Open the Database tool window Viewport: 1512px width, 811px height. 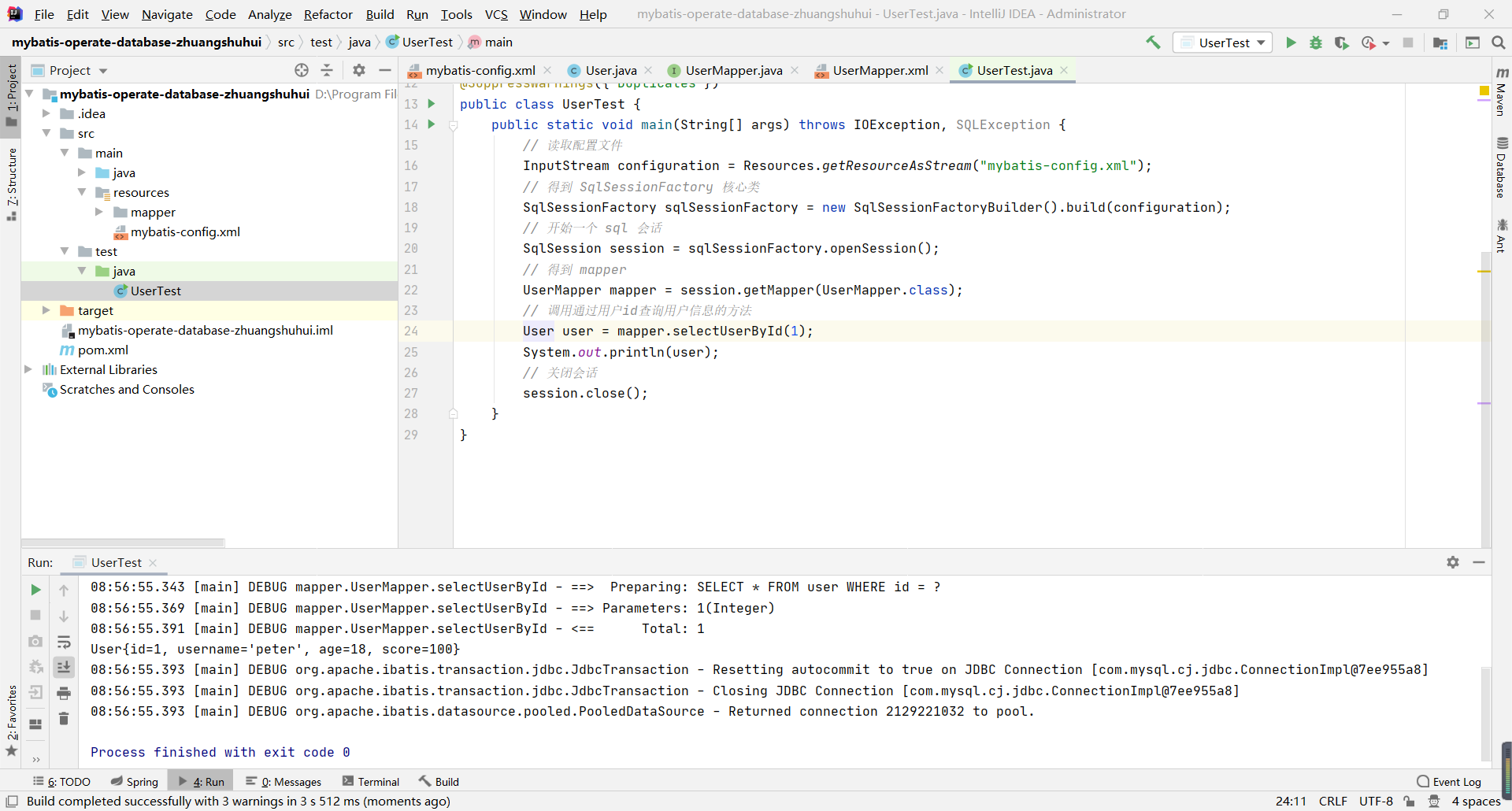click(x=1501, y=167)
